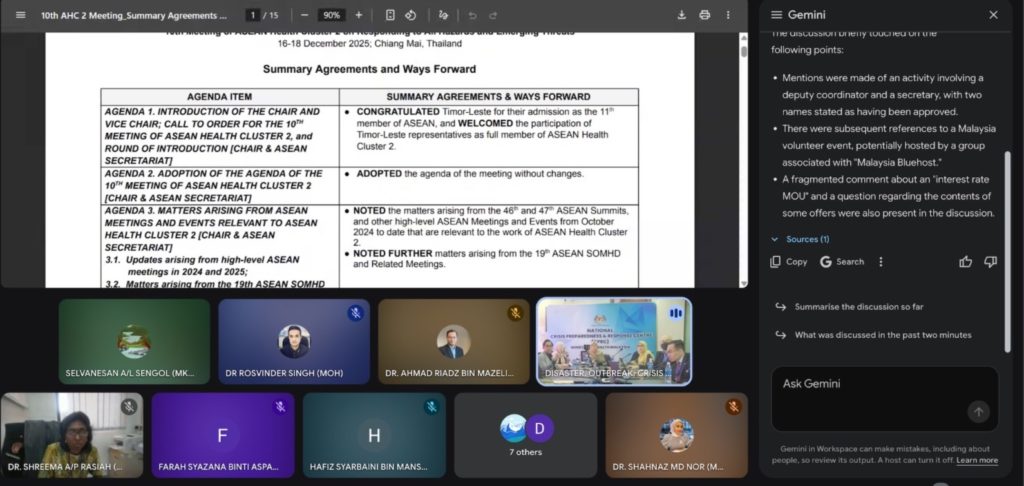Viewport: 1024px width, 486px height.
Task: Zoom out of the PDF document
Action: point(304,15)
